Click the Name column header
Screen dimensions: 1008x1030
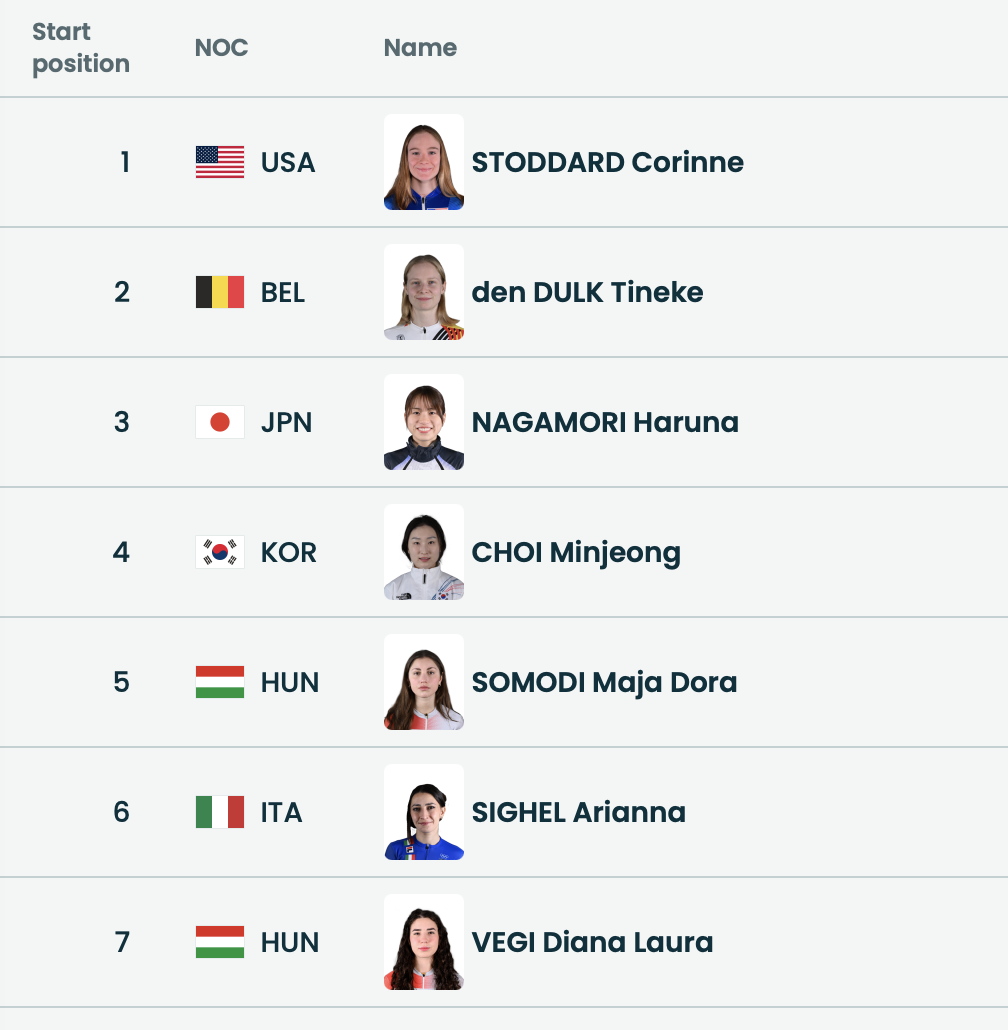420,48
